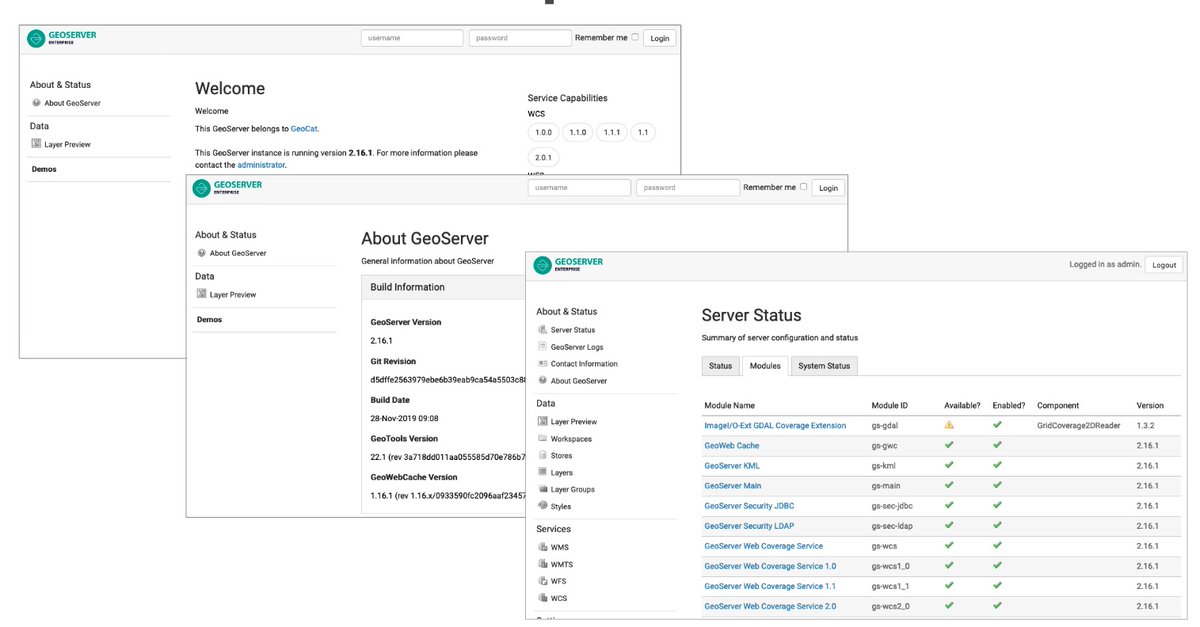Select WCS version 1.1 capability

tap(643, 132)
